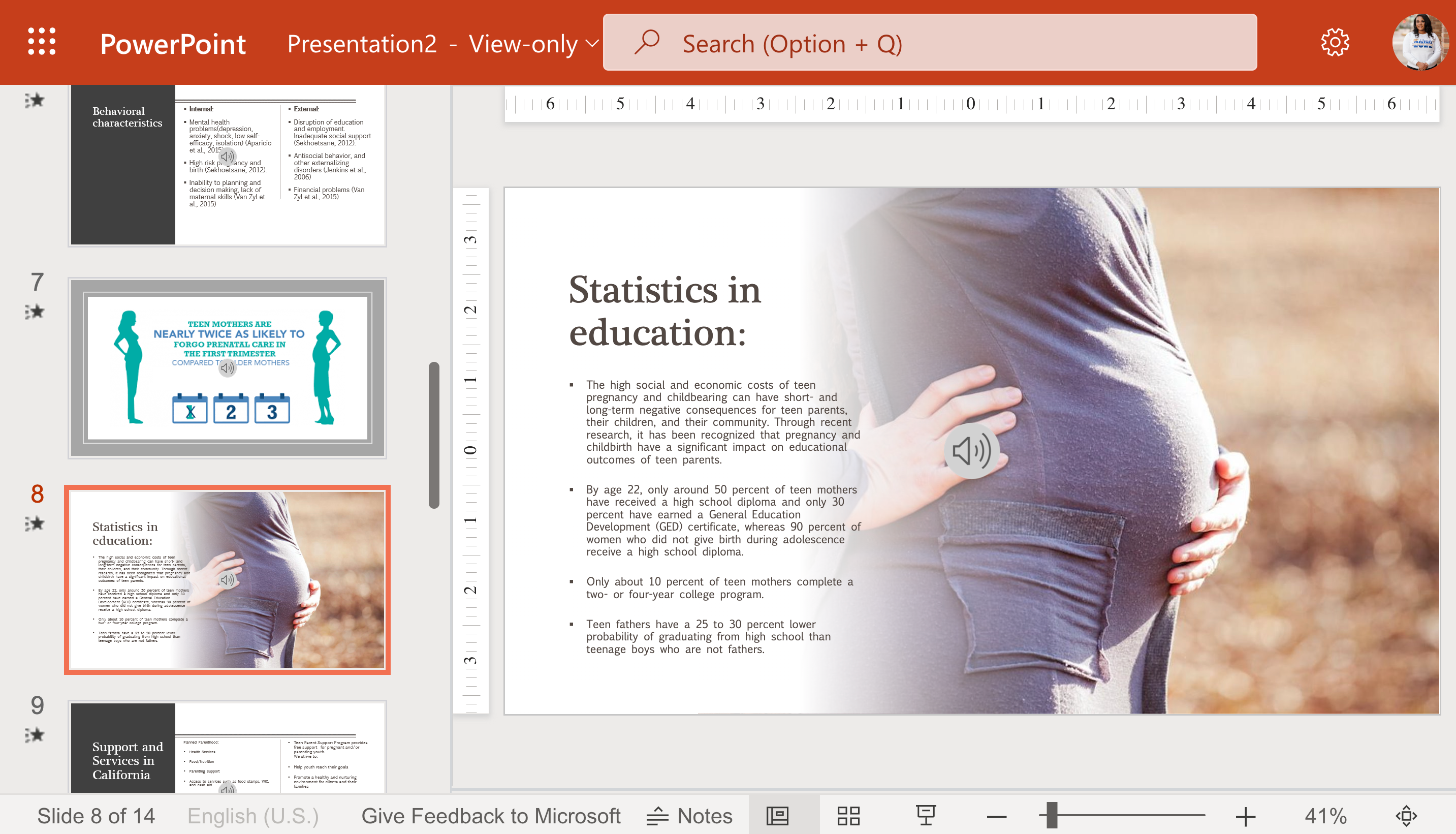Open the settings gear
Image resolution: width=1456 pixels, height=834 pixels.
[x=1335, y=42]
